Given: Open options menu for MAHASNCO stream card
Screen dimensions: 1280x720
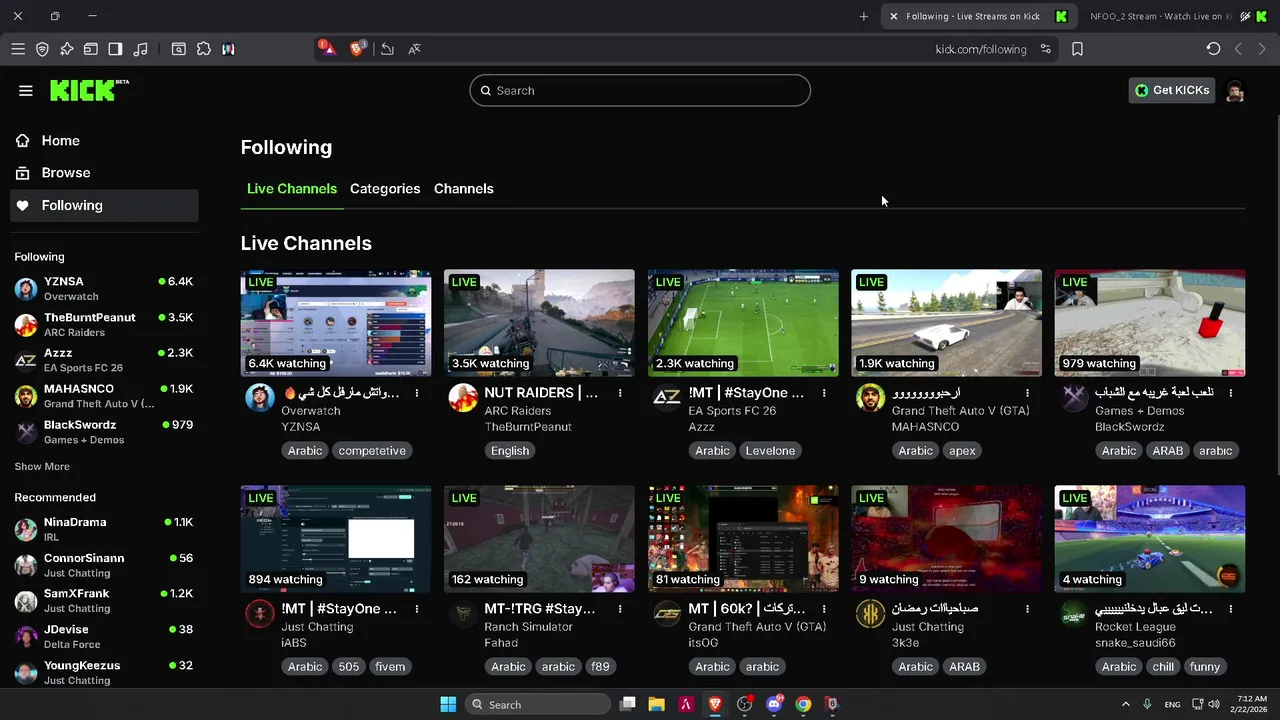Looking at the screenshot, I should (x=1027, y=393).
